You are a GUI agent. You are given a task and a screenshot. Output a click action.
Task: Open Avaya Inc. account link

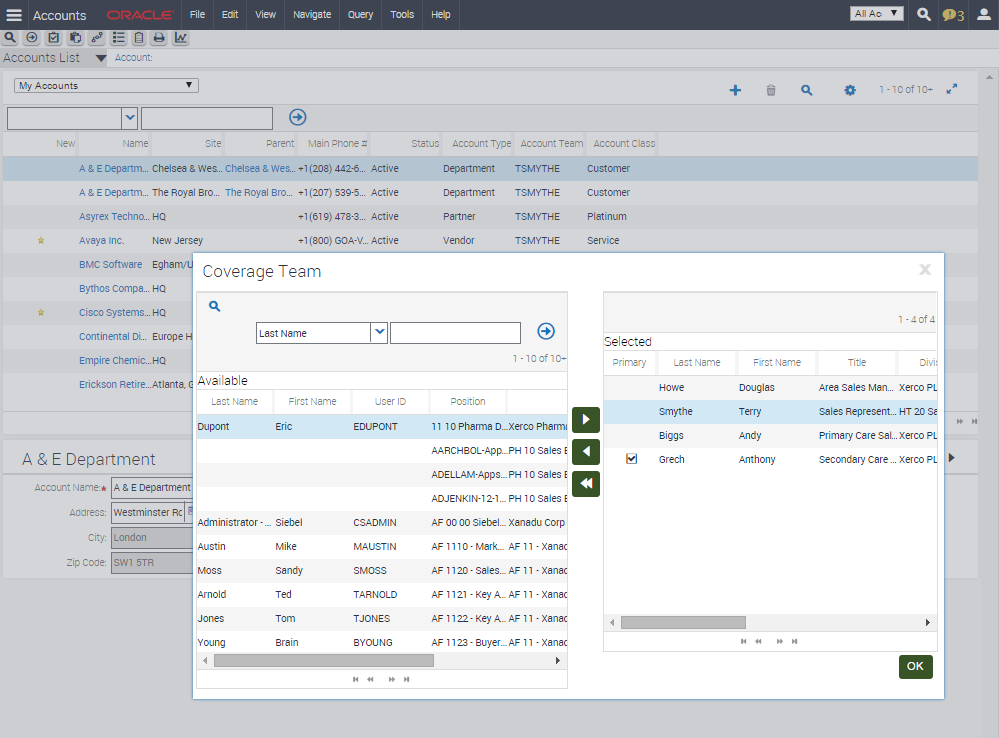pos(101,241)
